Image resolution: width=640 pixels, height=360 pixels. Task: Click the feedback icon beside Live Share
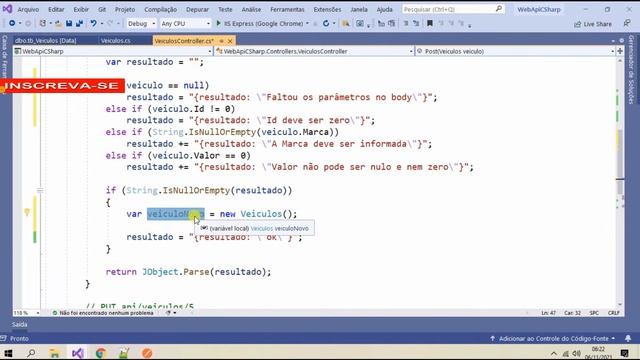pos(627,24)
